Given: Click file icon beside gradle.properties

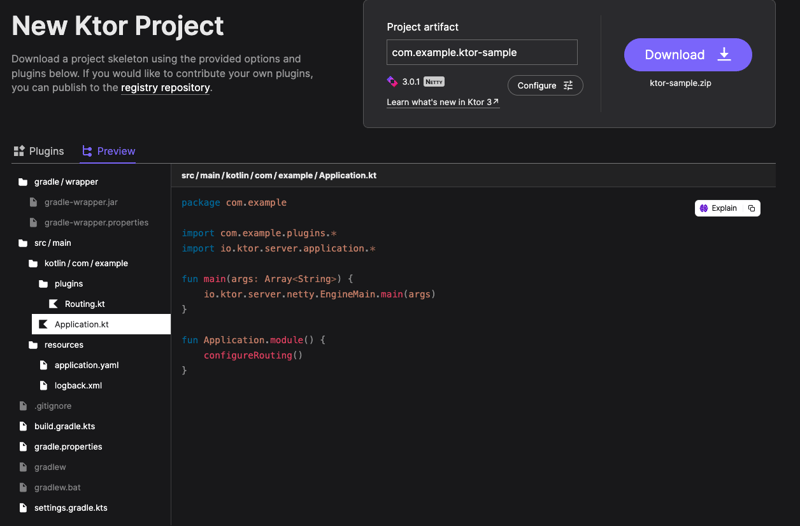Looking at the screenshot, I should tap(23, 447).
